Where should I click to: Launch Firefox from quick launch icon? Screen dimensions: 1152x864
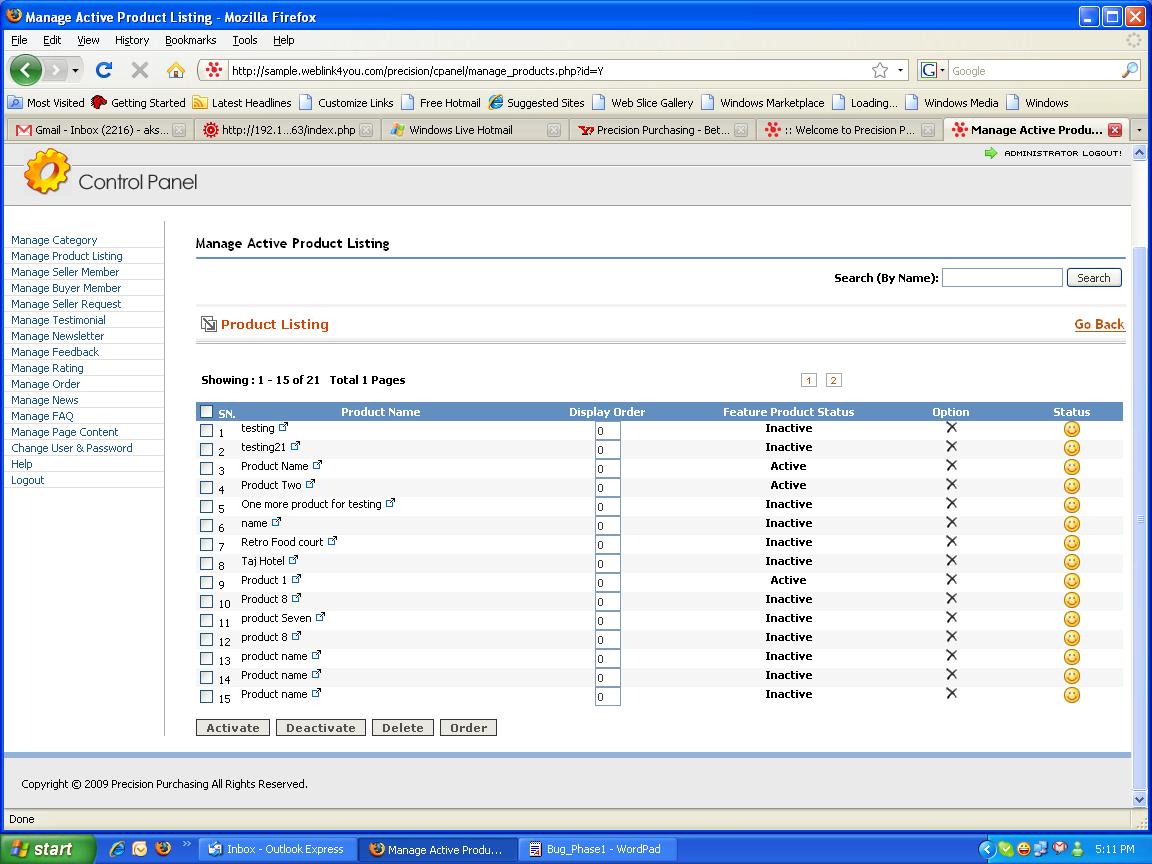163,849
